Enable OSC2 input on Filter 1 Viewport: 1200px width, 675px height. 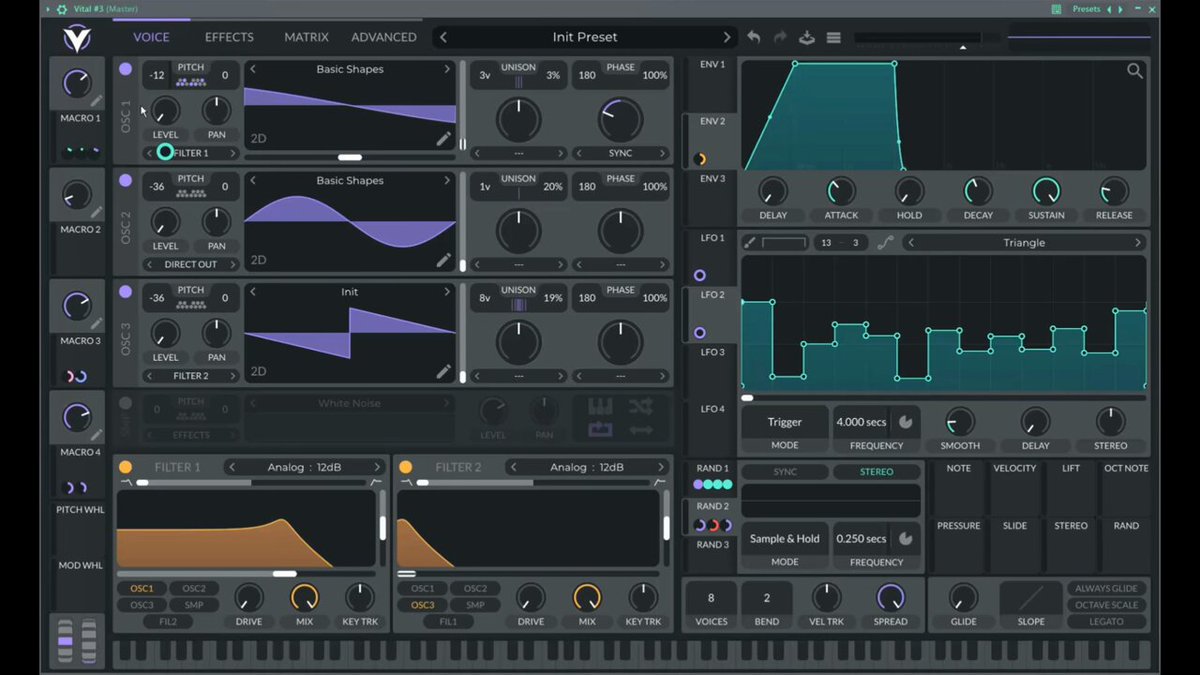194,589
